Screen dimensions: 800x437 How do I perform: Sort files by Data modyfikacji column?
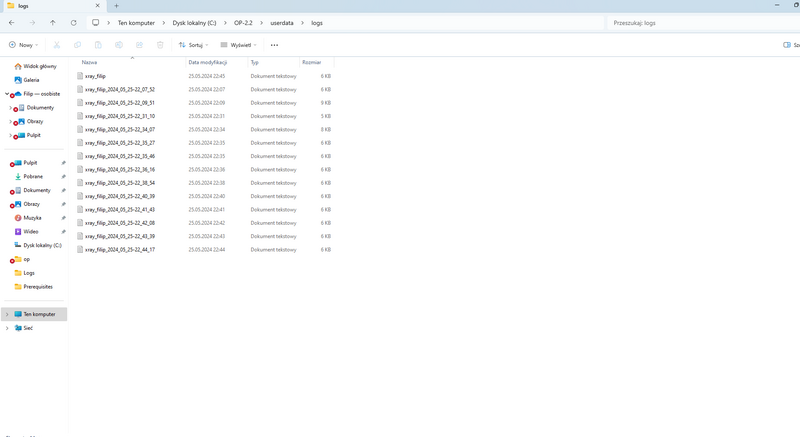point(206,62)
